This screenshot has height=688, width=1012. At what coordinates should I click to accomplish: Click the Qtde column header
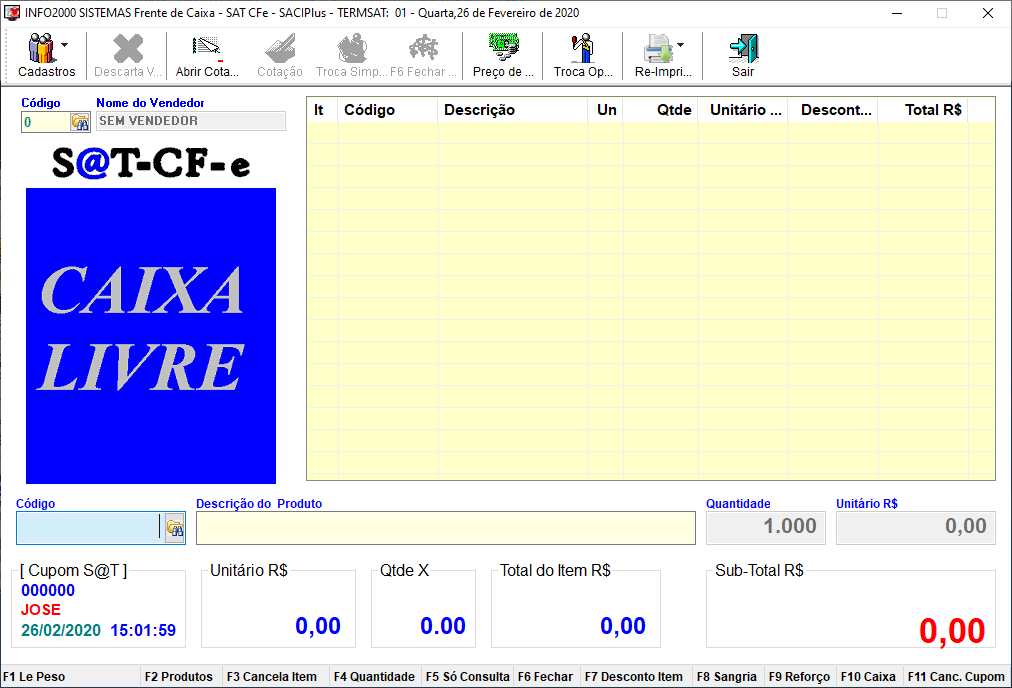[660, 110]
